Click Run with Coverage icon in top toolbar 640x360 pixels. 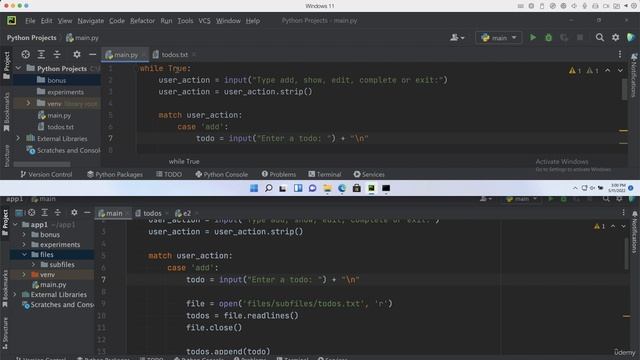point(564,38)
